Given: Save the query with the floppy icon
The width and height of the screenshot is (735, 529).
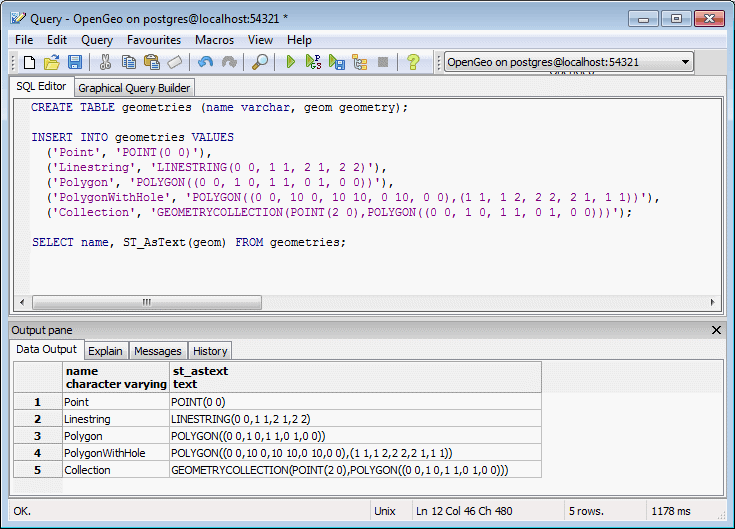Looking at the screenshot, I should pyautogui.click(x=74, y=62).
